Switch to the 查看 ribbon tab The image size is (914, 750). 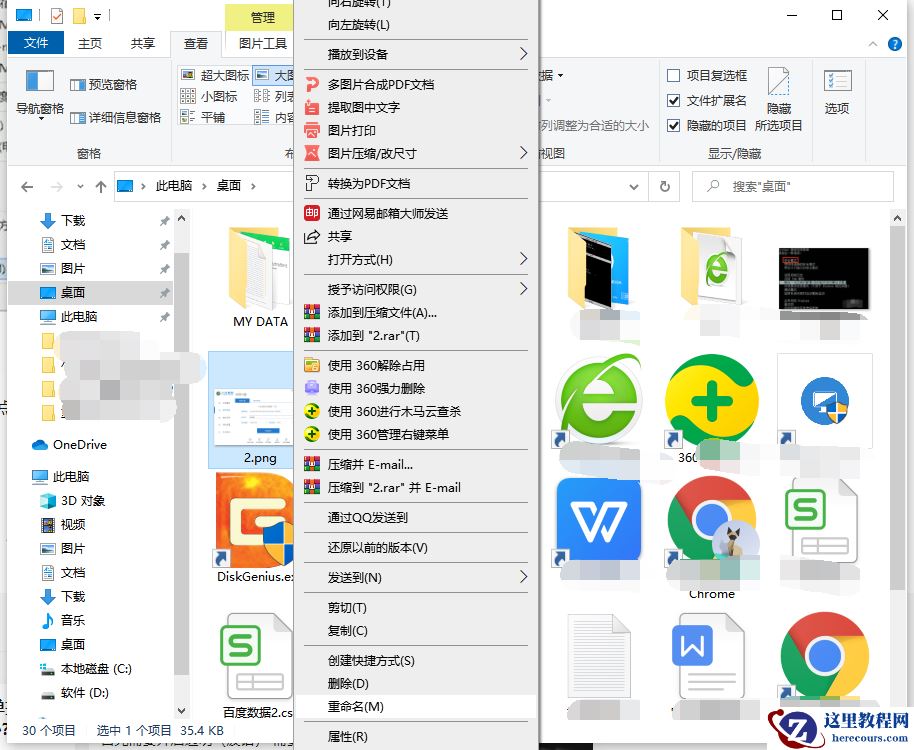196,43
